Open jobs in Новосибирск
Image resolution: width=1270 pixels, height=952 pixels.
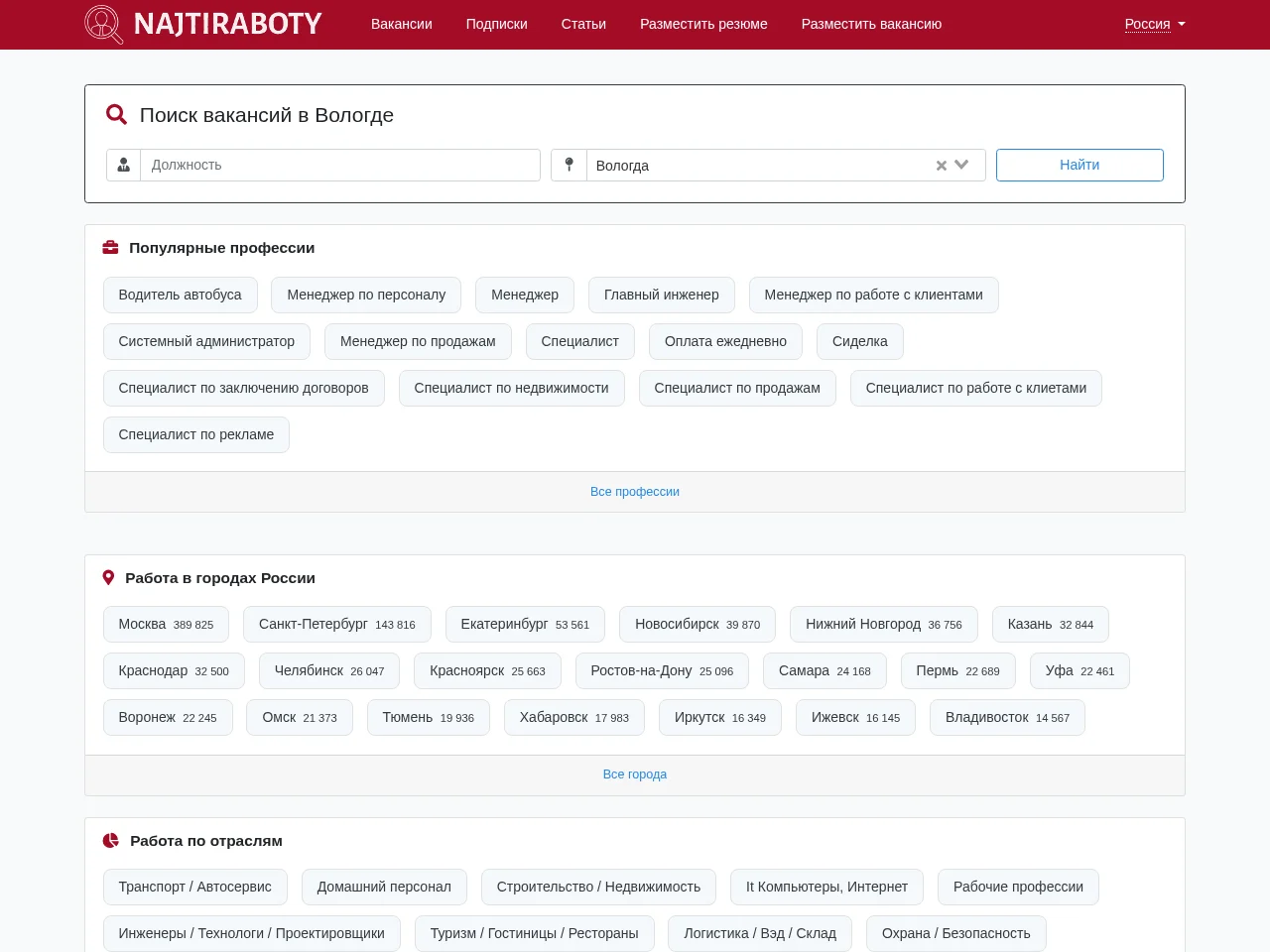tap(698, 625)
